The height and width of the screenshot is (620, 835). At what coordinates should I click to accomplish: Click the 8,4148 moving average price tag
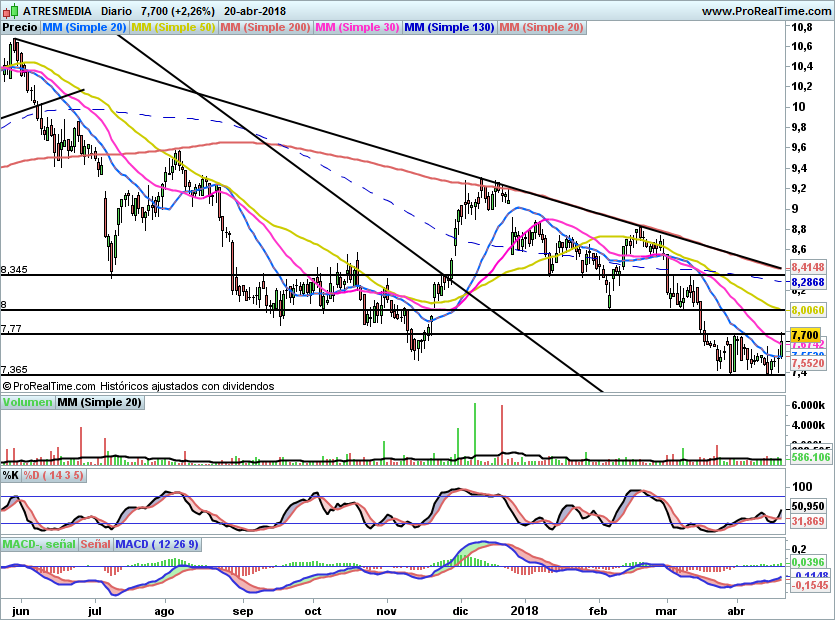(808, 268)
